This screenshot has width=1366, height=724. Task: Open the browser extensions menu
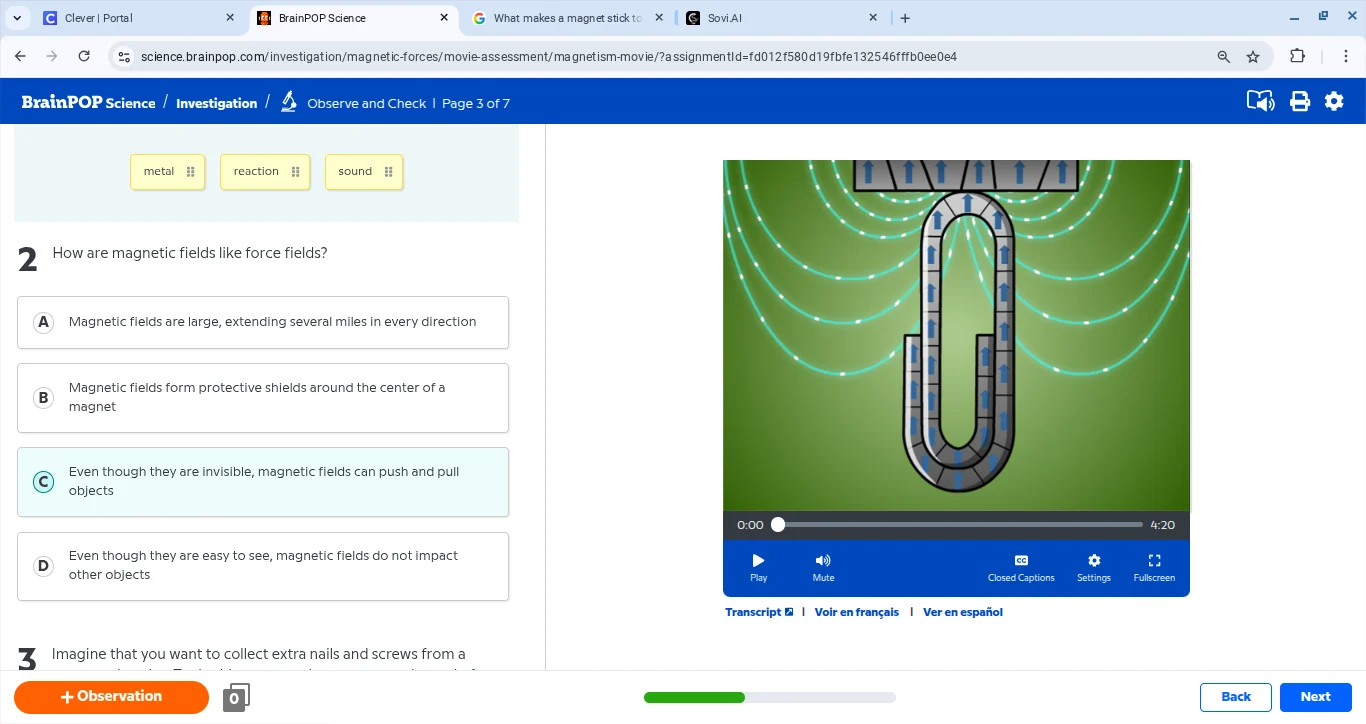[1297, 57]
